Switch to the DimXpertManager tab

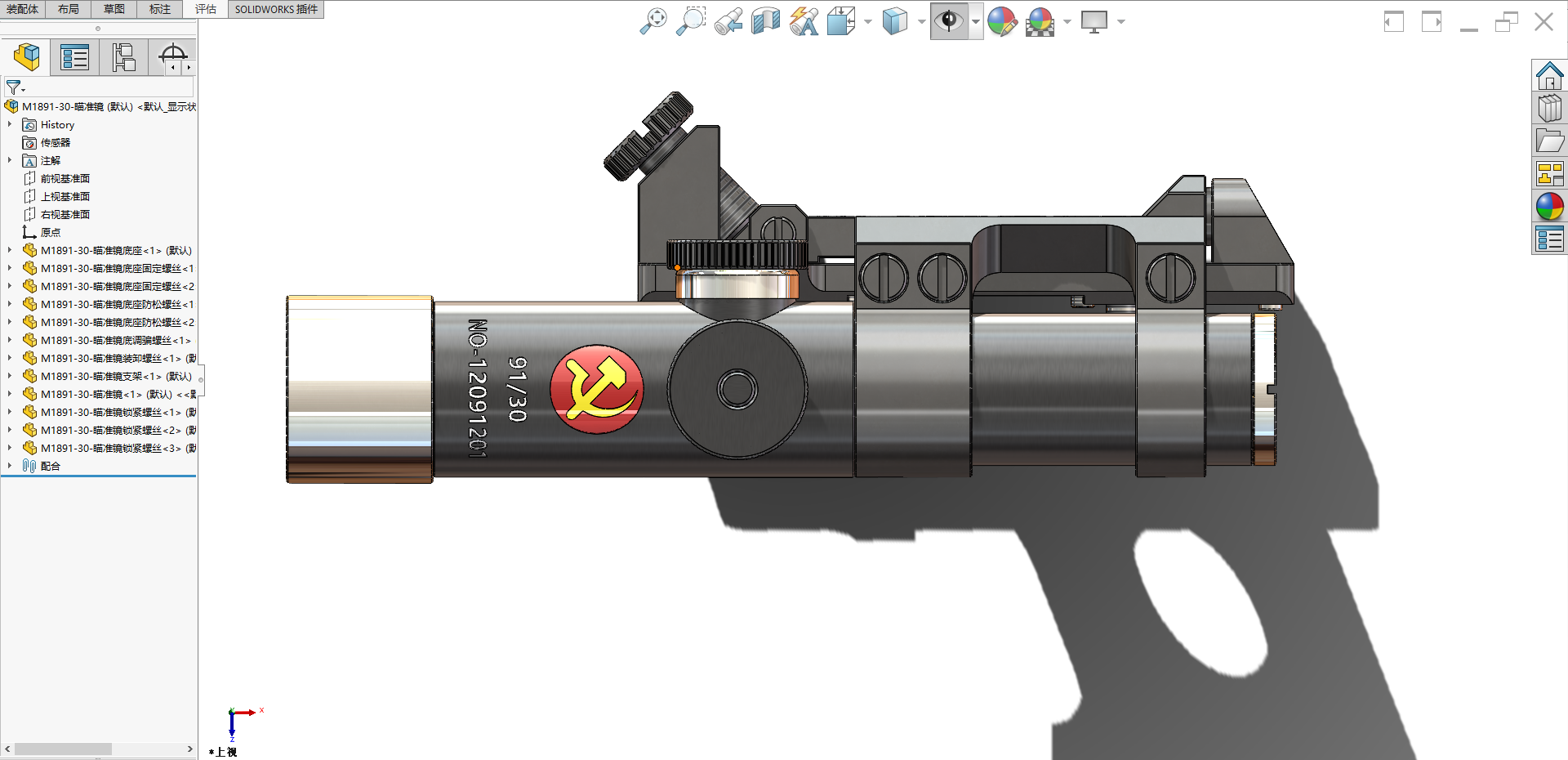point(171,57)
